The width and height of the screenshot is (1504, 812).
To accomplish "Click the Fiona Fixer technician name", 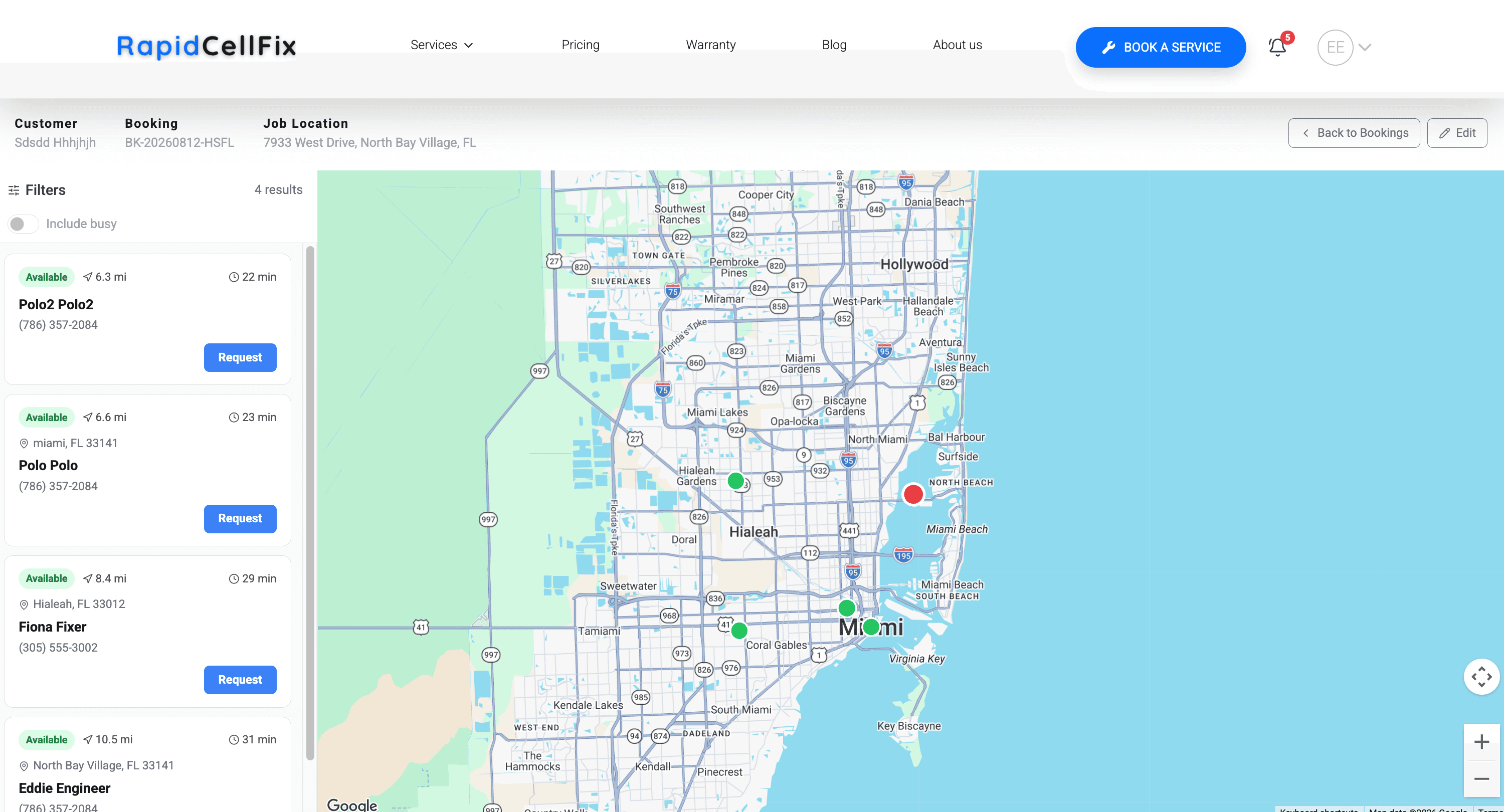I will coord(53,627).
